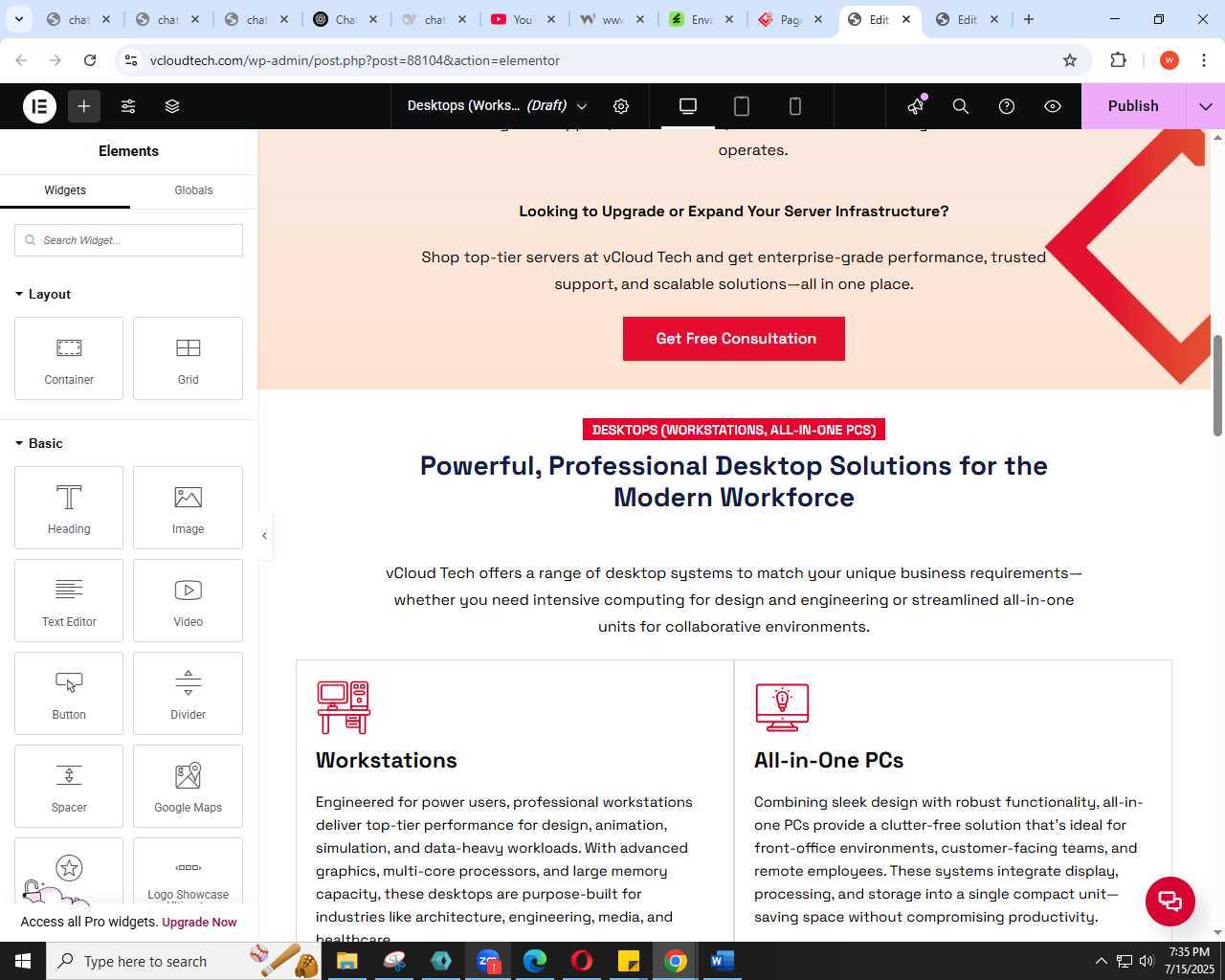Screen dimensions: 1225x980
Task: Click the Upgrade Now link
Action: click(x=199, y=923)
